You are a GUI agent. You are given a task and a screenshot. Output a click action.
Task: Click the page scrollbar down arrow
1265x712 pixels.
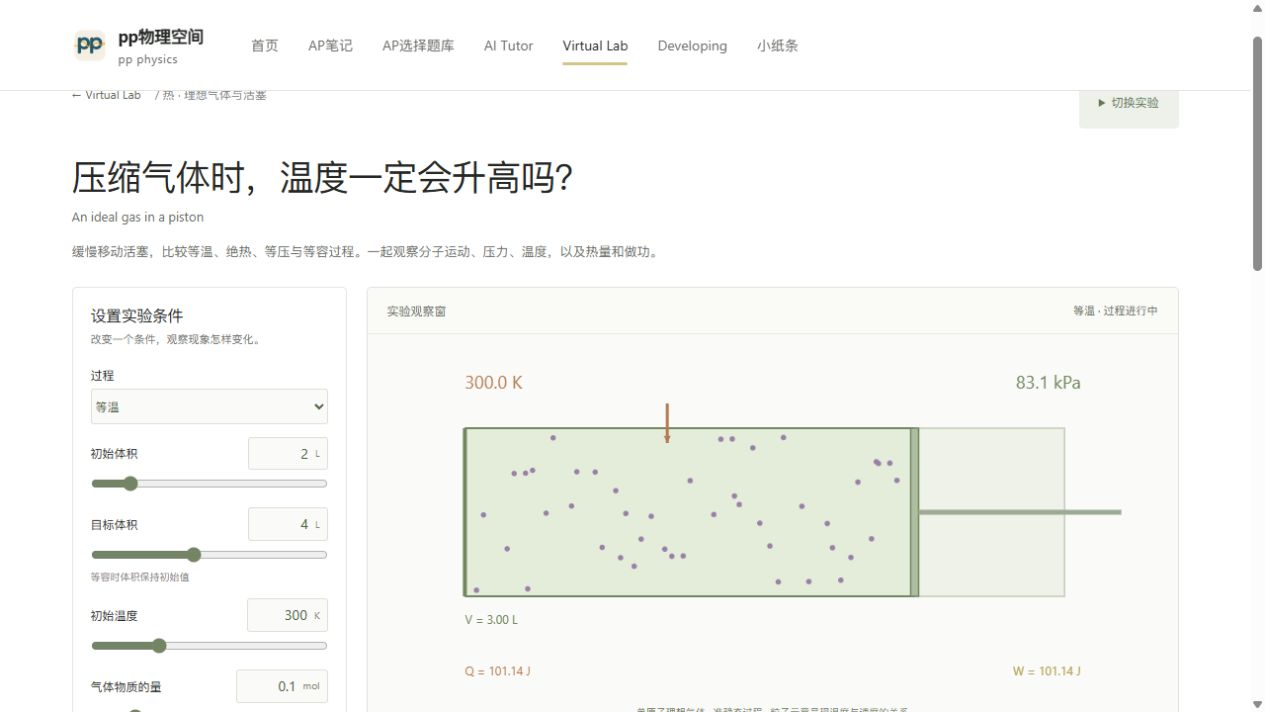click(1258, 704)
